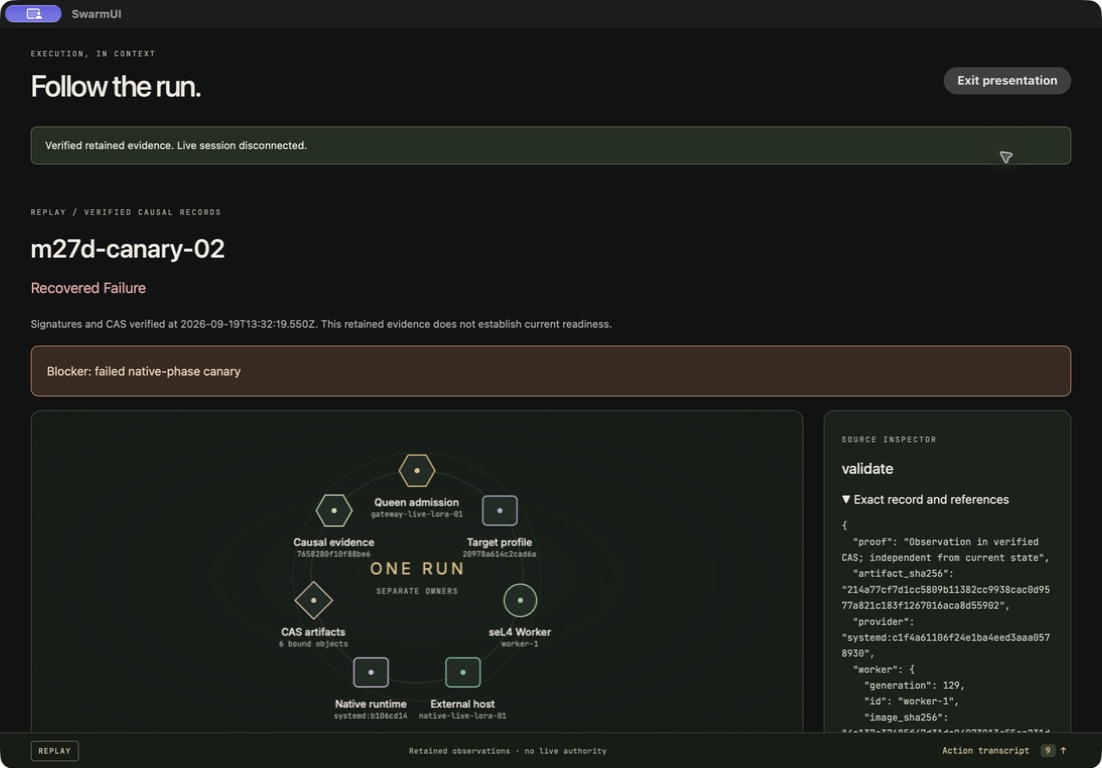Click the REPLAY button in bottom bar
Image resolution: width=1102 pixels, height=768 pixels.
coord(55,750)
